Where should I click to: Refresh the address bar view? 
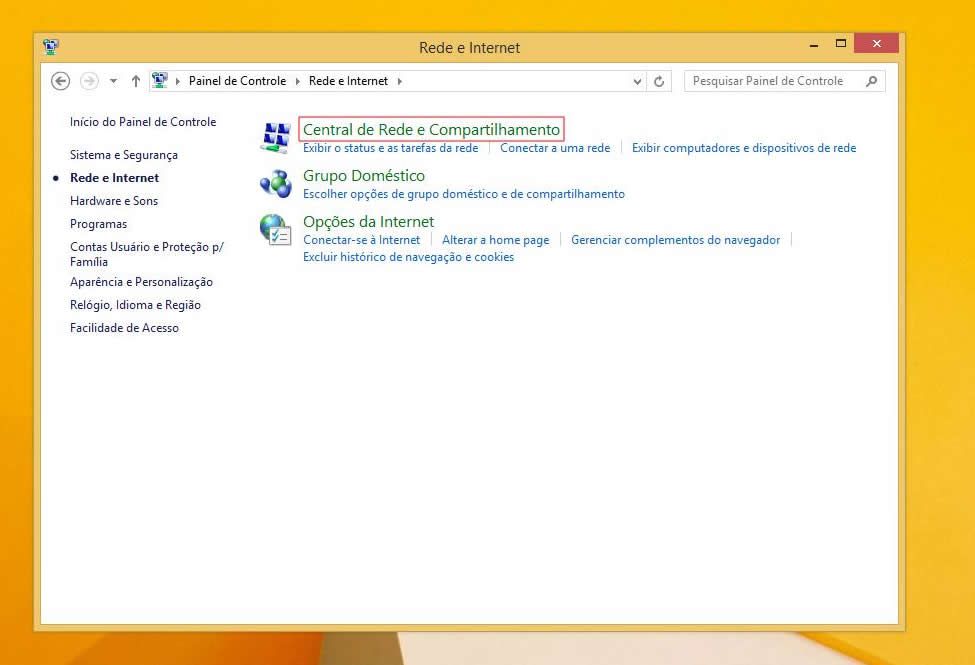point(659,81)
